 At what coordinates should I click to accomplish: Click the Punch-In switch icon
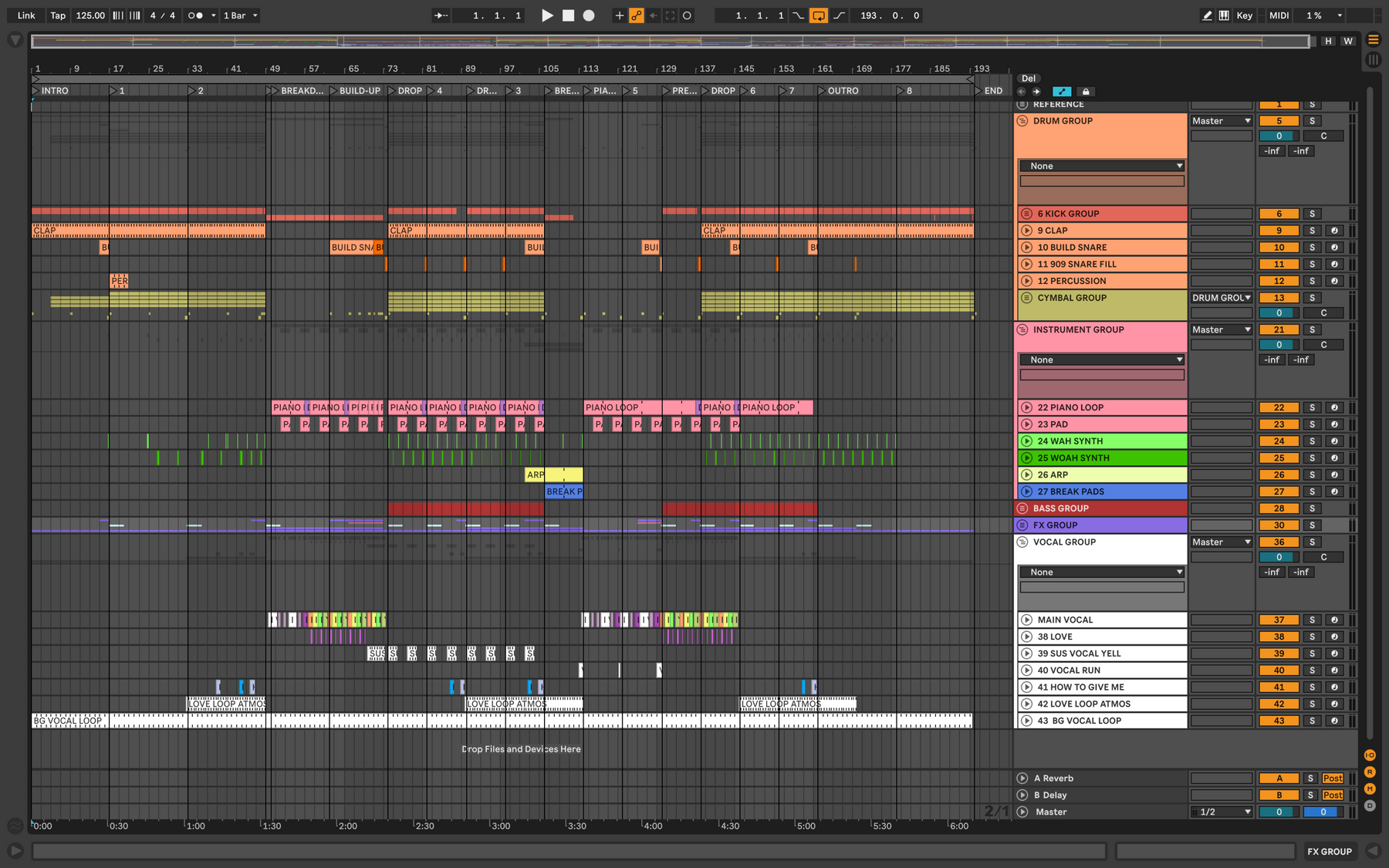(799, 15)
